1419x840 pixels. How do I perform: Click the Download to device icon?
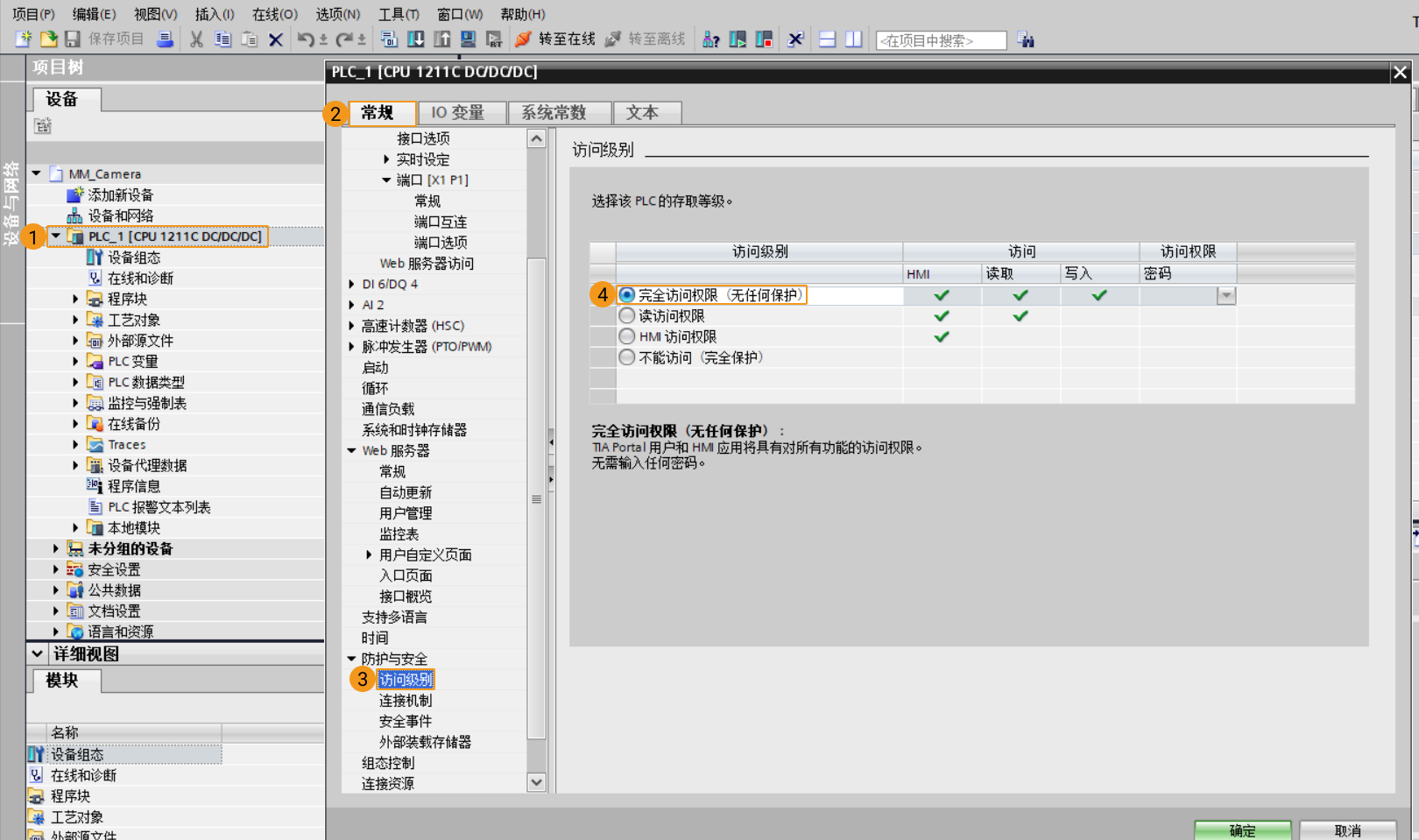(x=415, y=39)
